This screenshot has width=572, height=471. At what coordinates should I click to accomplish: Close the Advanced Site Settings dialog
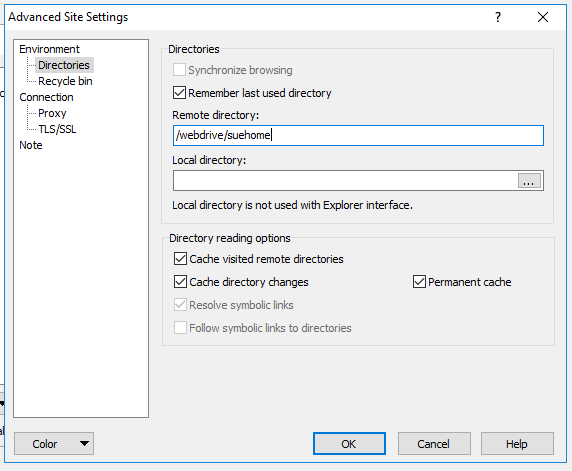coord(543,17)
